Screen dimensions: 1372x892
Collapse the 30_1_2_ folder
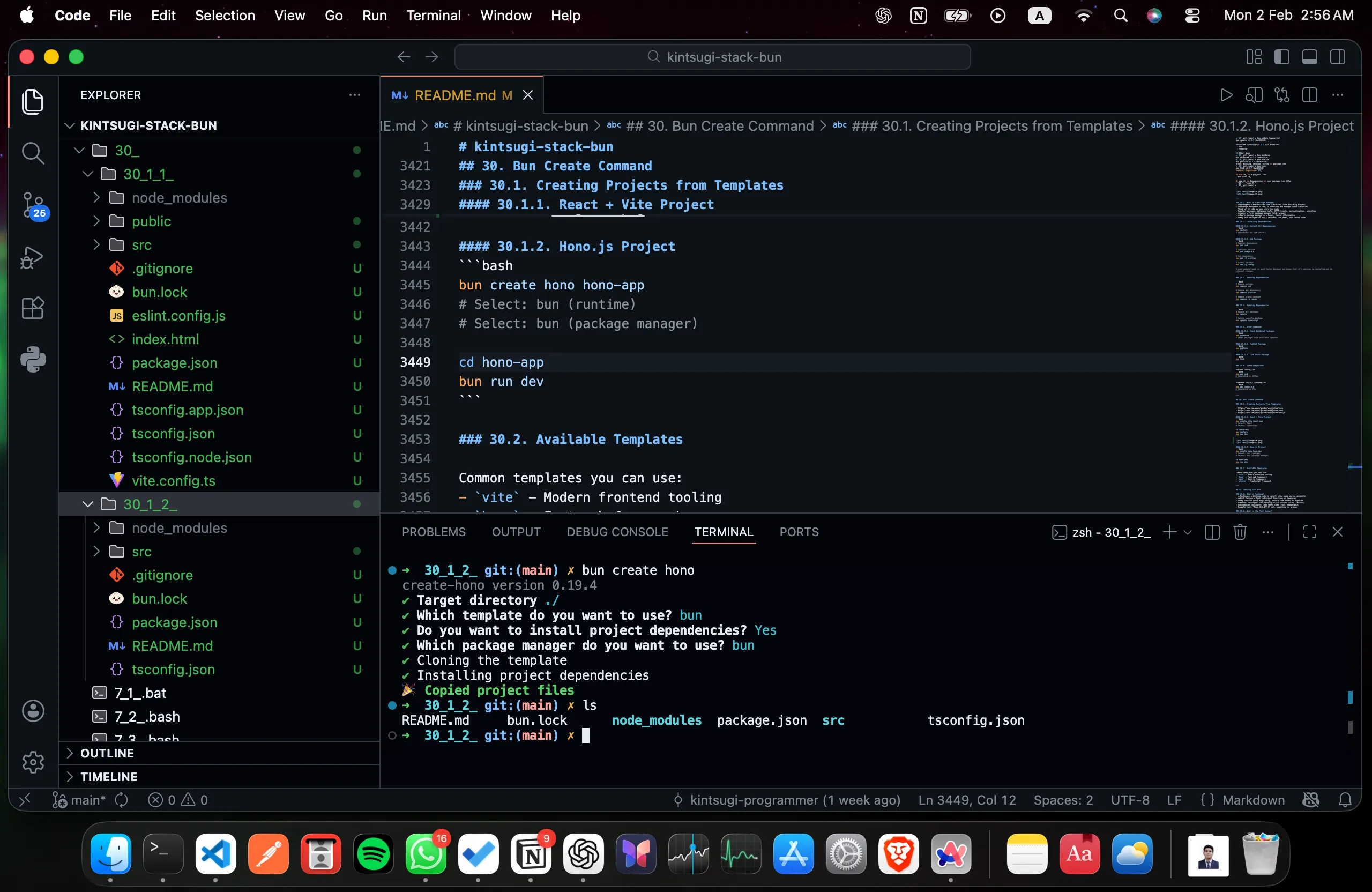tap(88, 504)
